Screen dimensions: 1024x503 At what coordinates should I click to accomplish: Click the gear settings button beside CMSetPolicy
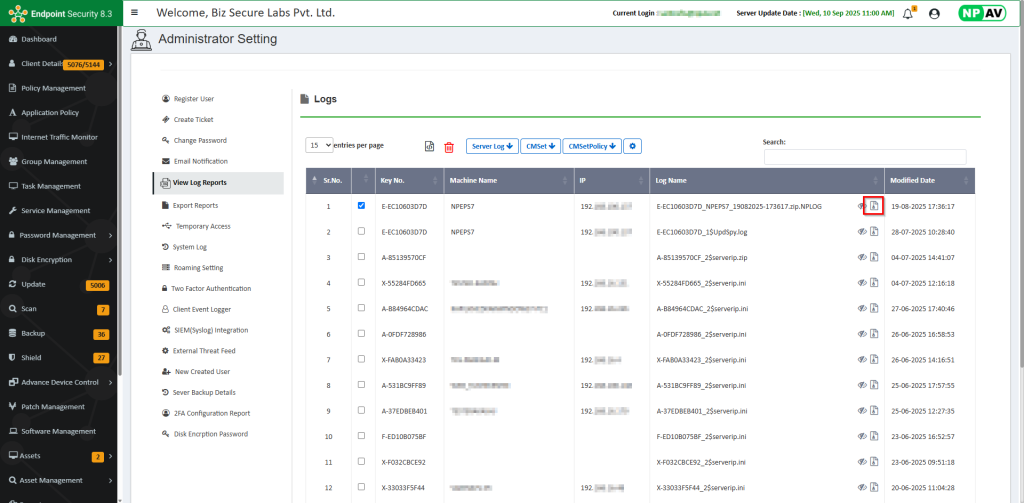click(x=632, y=146)
